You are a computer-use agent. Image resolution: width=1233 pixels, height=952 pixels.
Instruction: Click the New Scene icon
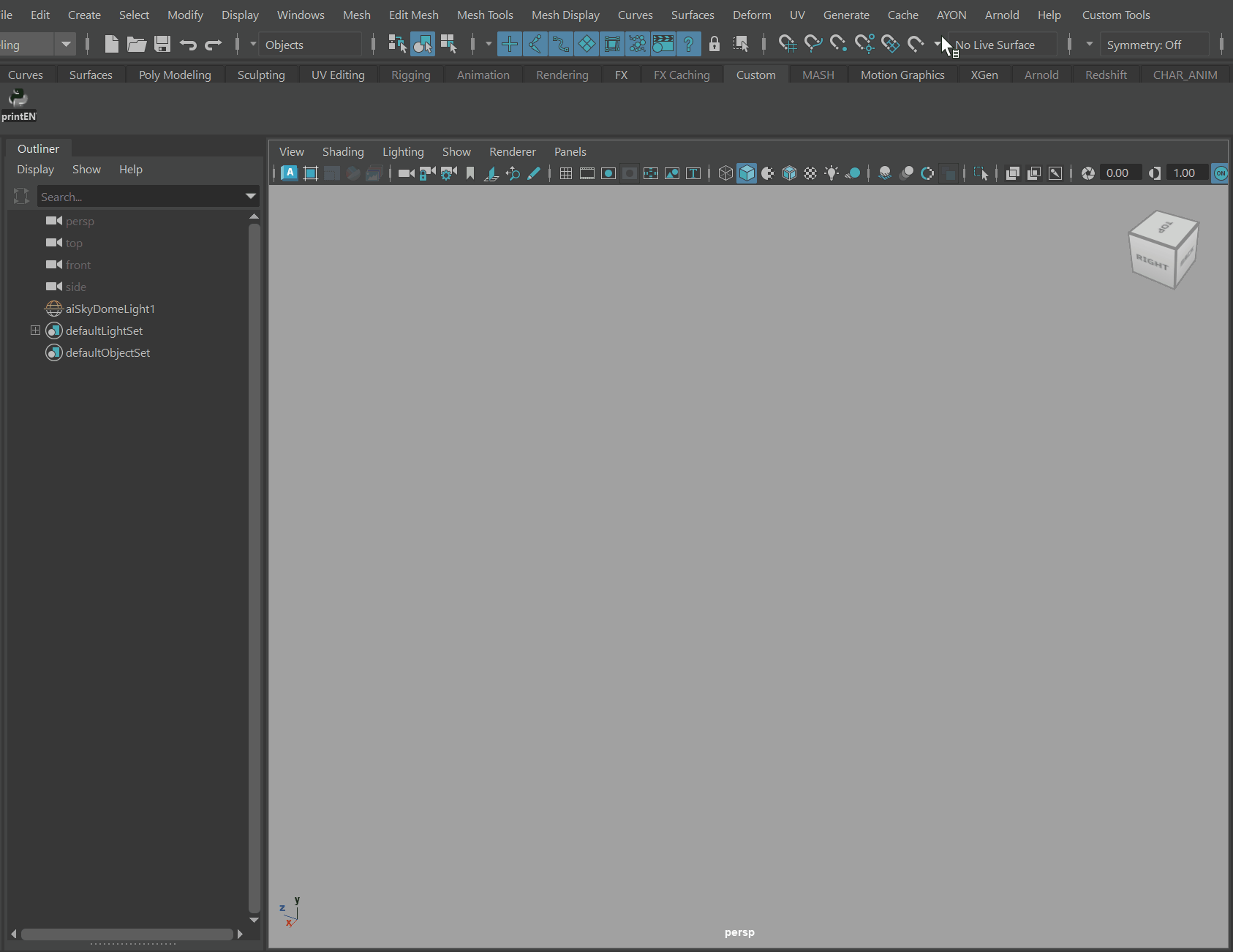(111, 45)
